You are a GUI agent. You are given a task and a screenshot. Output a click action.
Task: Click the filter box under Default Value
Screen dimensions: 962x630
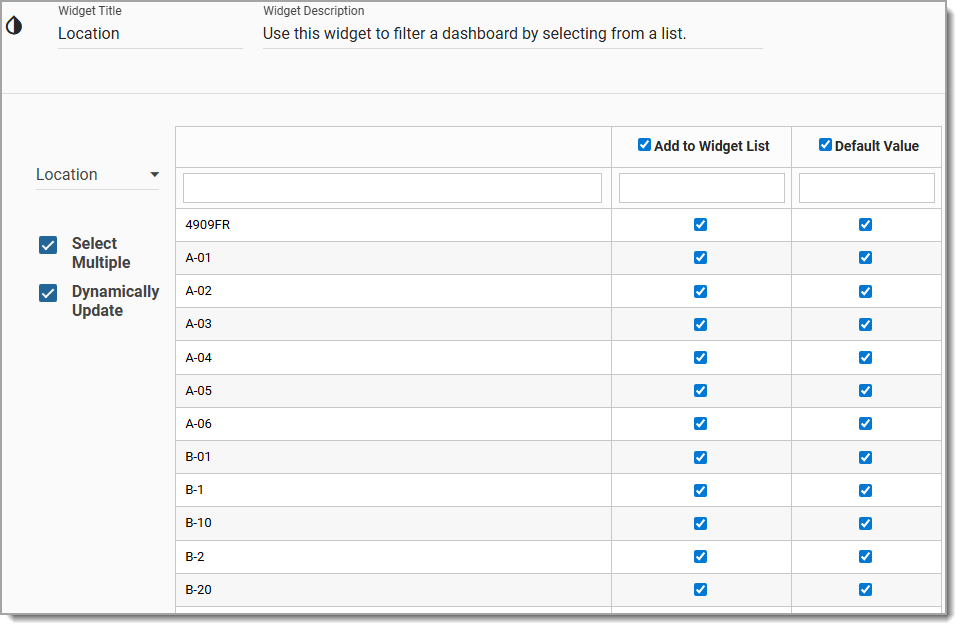point(866,187)
